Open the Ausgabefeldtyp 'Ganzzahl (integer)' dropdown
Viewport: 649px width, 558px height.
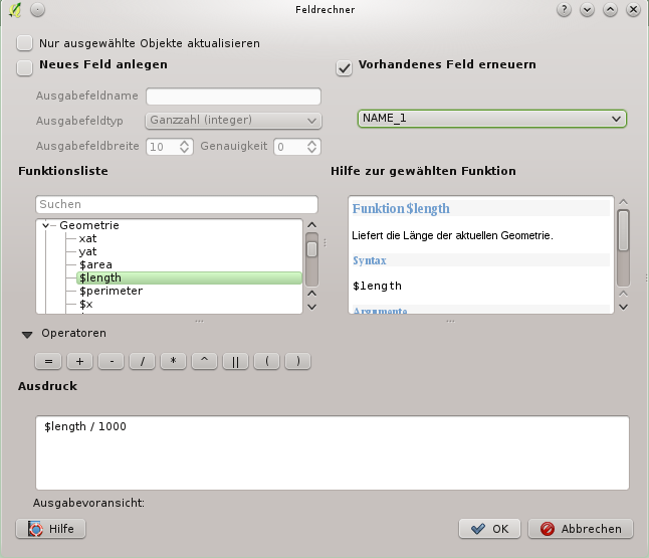233,120
